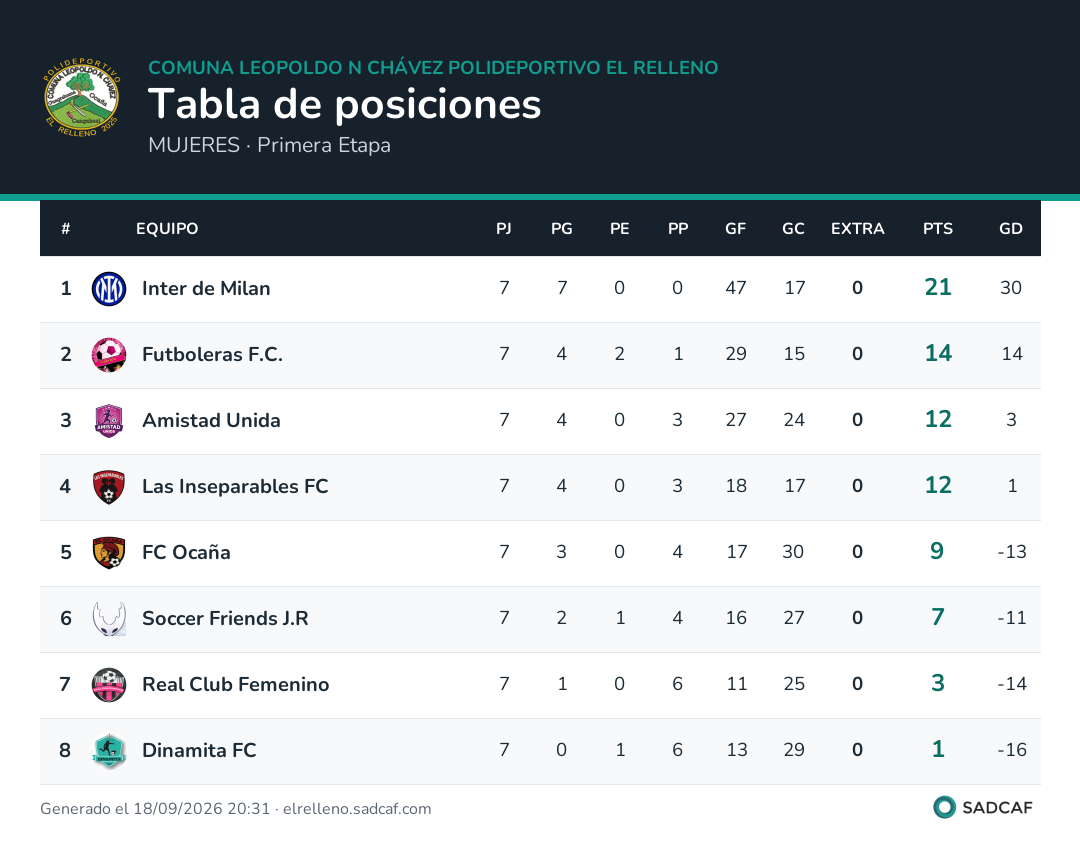Image resolution: width=1080 pixels, height=860 pixels.
Task: Click the Tabla de posiciones title
Action: [x=344, y=105]
